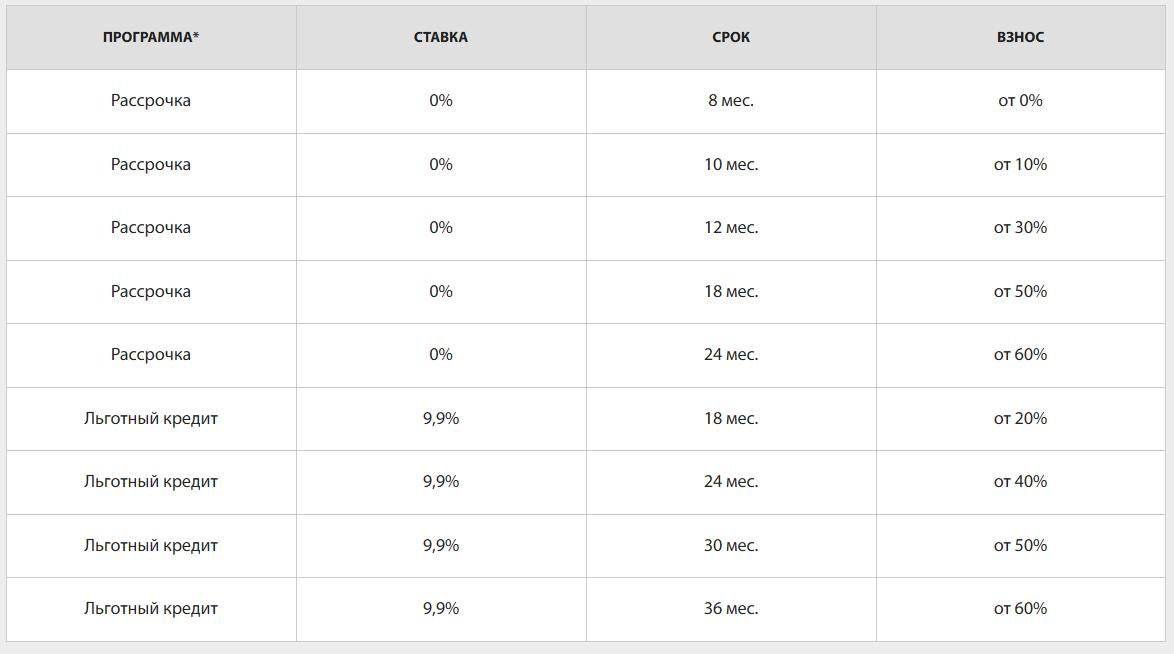Screen dimensions: 1174x654
Task: Click Рассрочка in the 8 мес. row
Action: pos(151,101)
